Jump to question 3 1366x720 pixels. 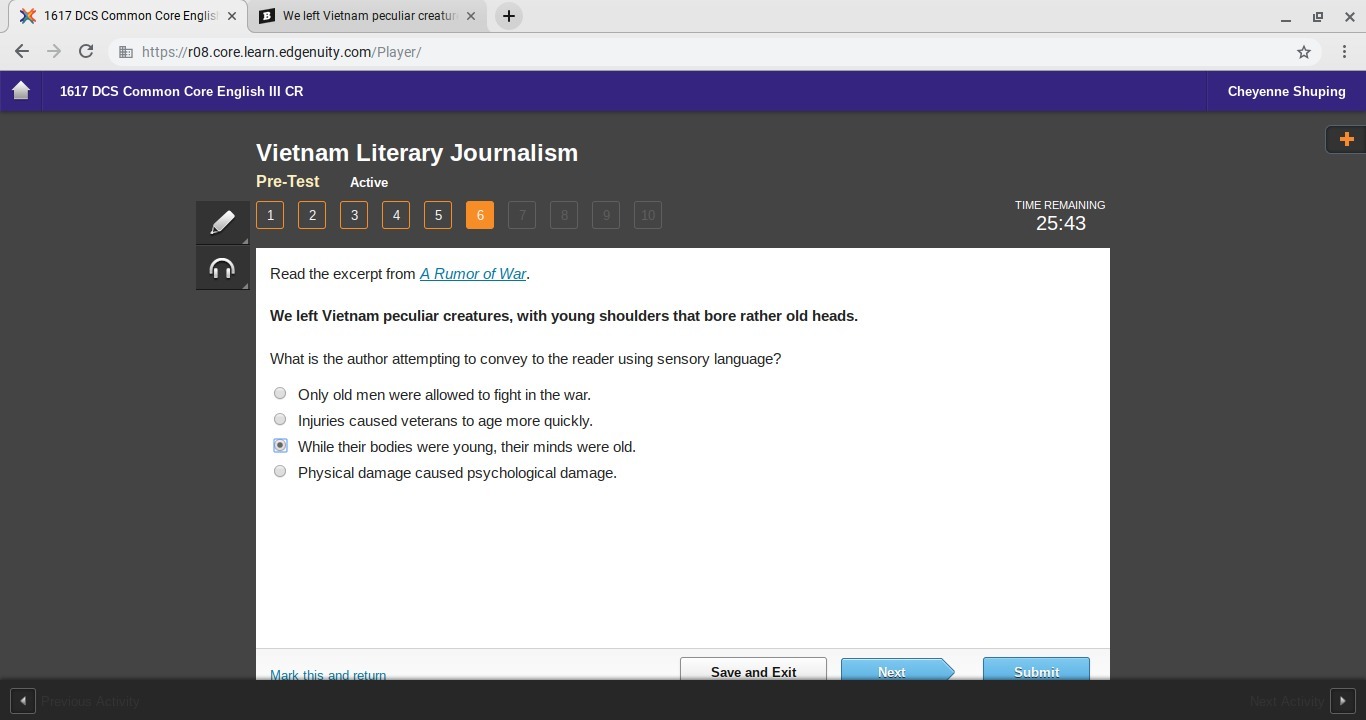(x=354, y=215)
